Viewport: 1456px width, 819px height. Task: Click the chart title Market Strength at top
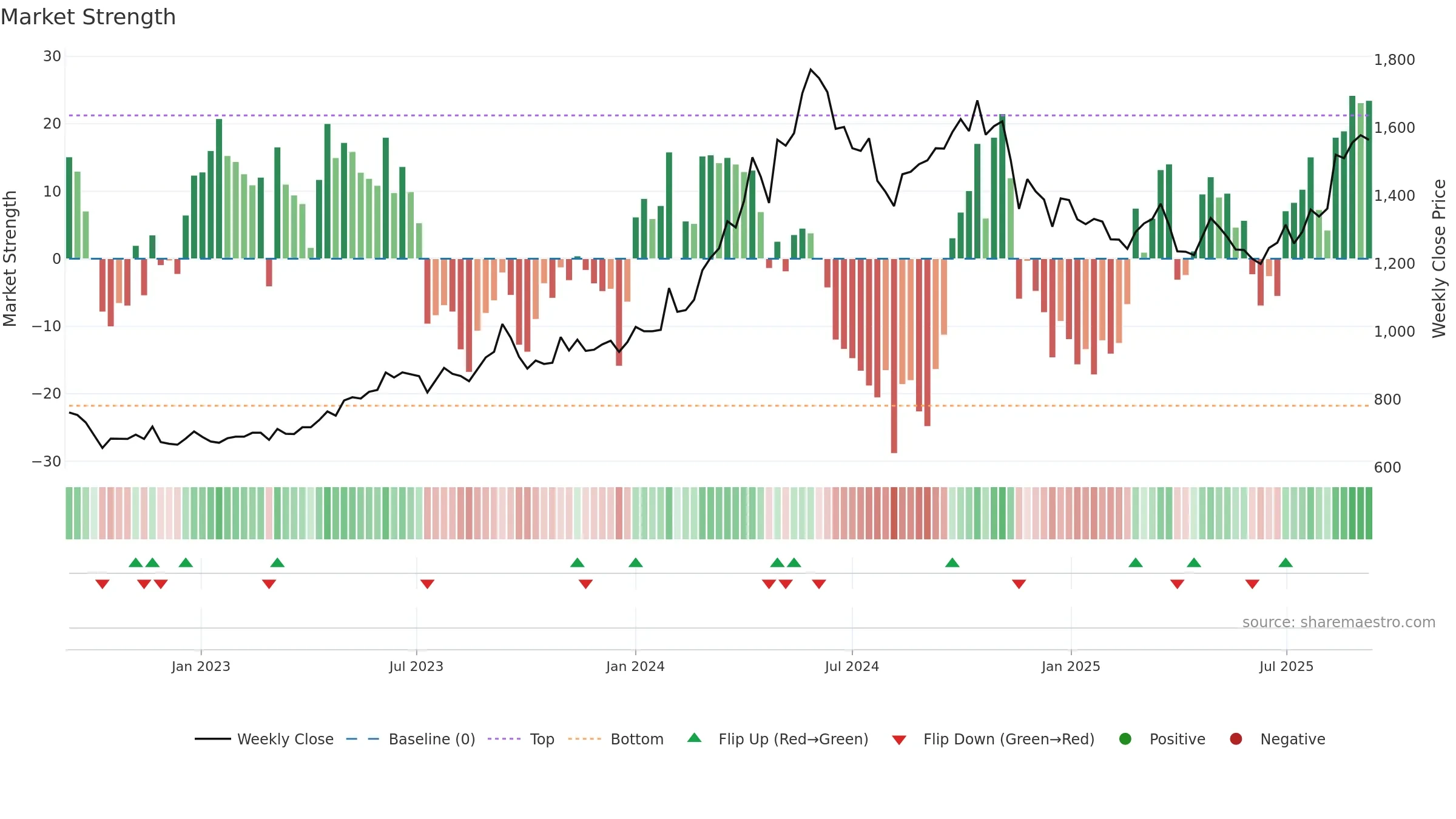88,17
